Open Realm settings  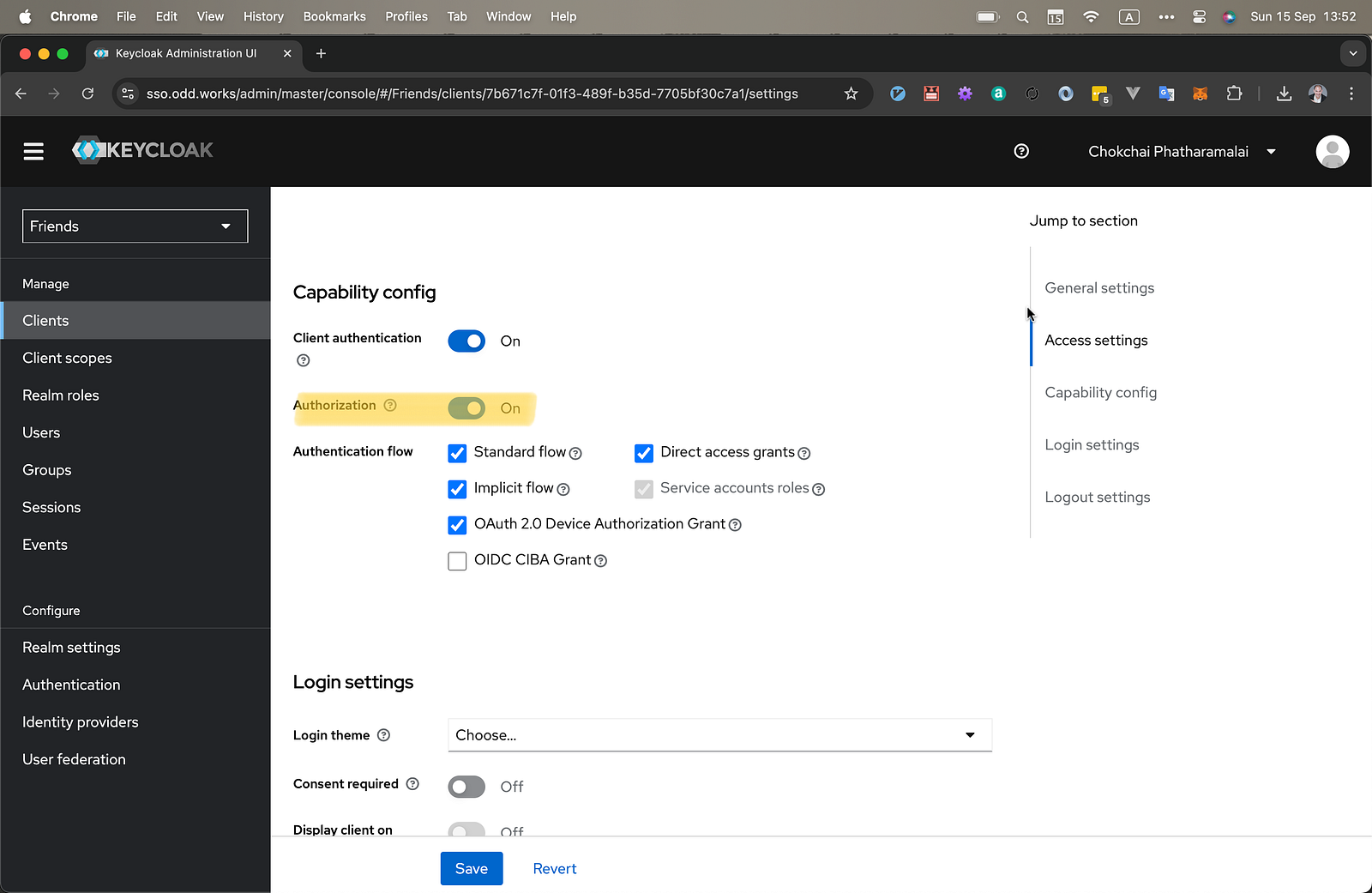tap(135, 648)
